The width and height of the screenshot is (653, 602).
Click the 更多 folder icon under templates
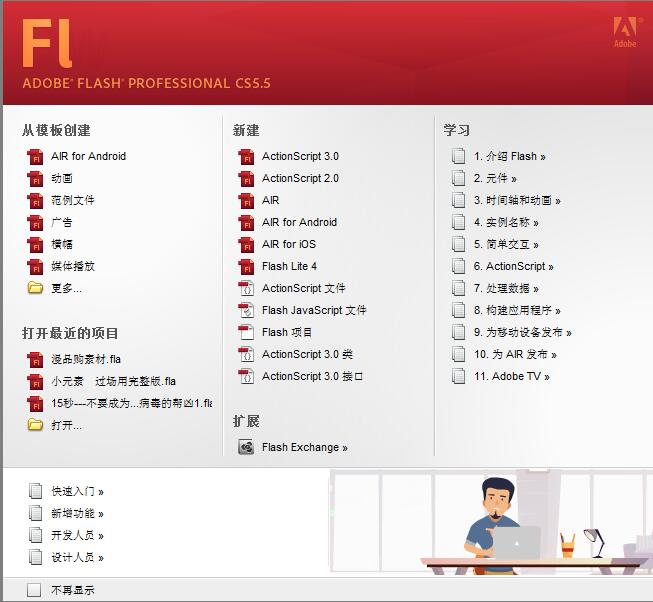(x=35, y=288)
